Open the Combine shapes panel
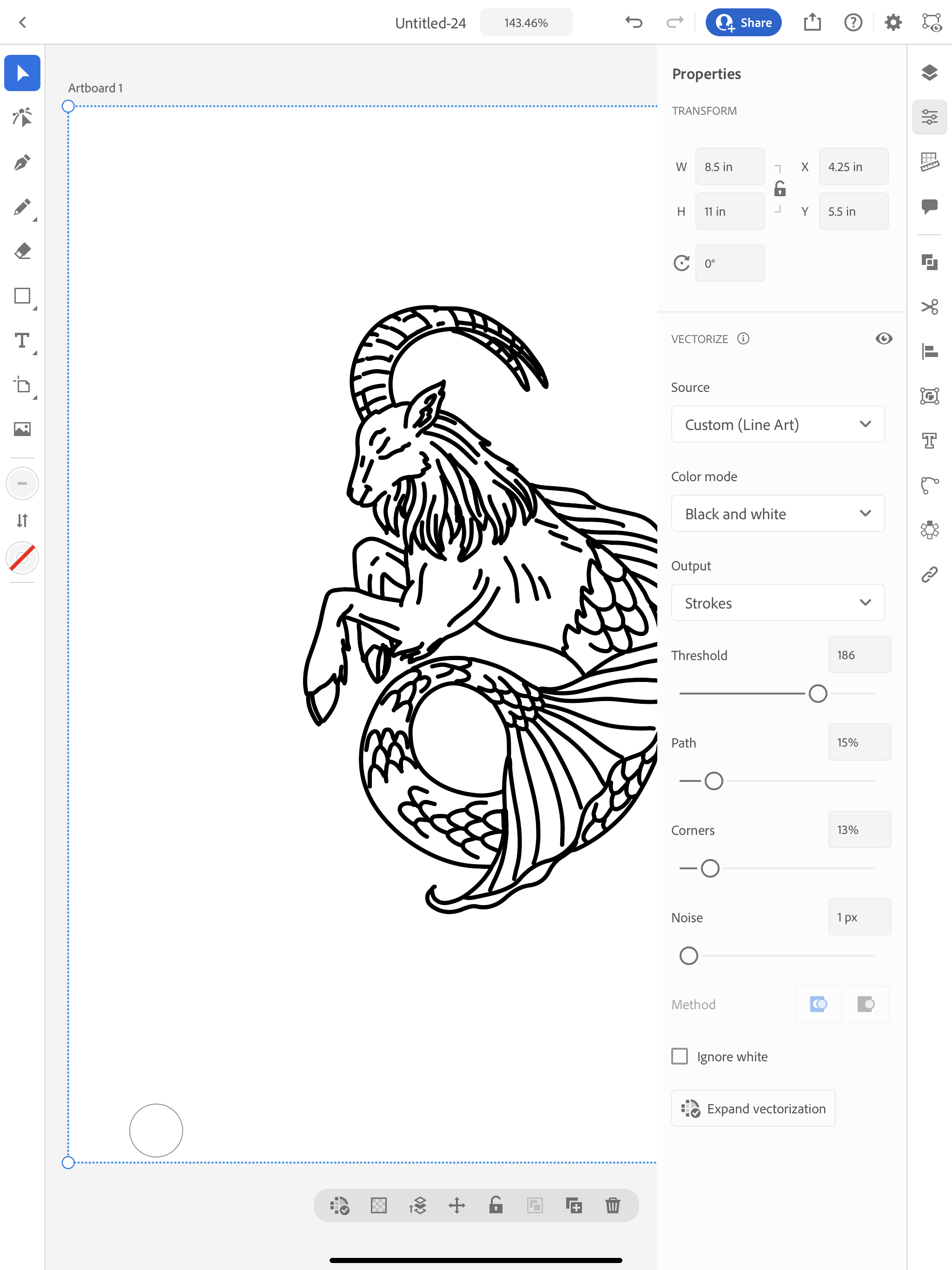 tap(930, 262)
